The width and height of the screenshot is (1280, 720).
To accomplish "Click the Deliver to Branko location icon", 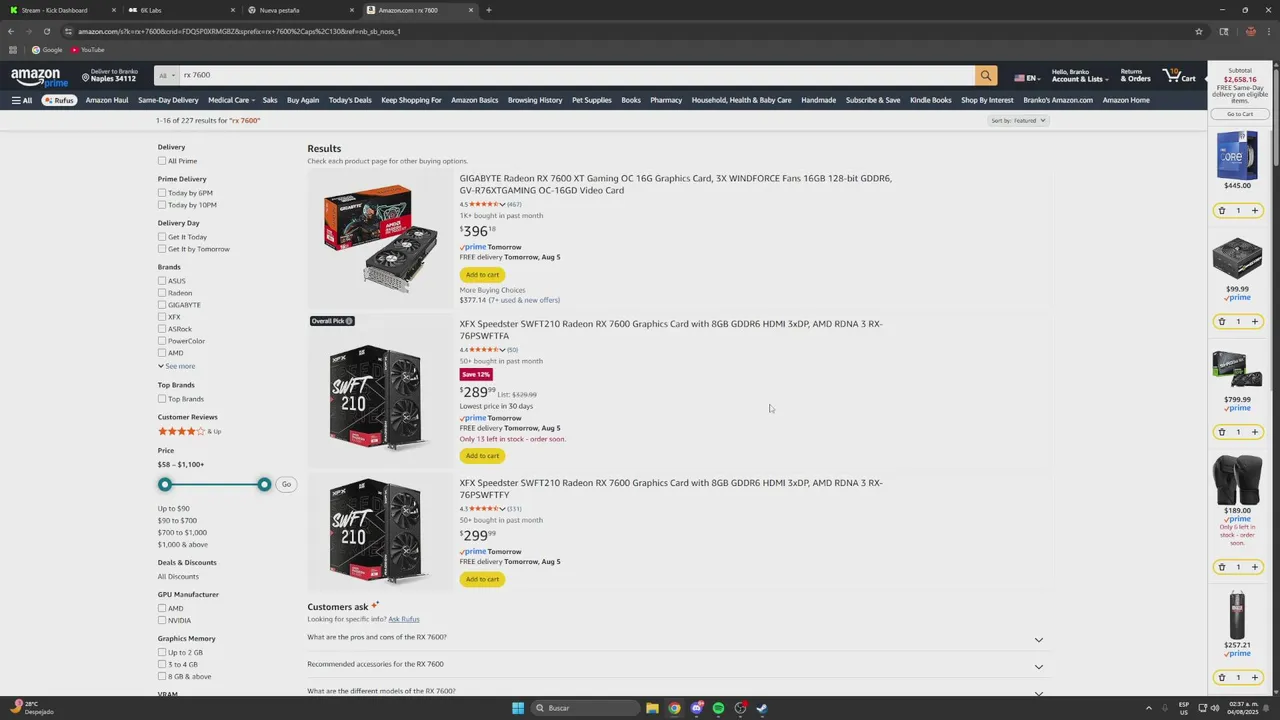I will coord(85,77).
